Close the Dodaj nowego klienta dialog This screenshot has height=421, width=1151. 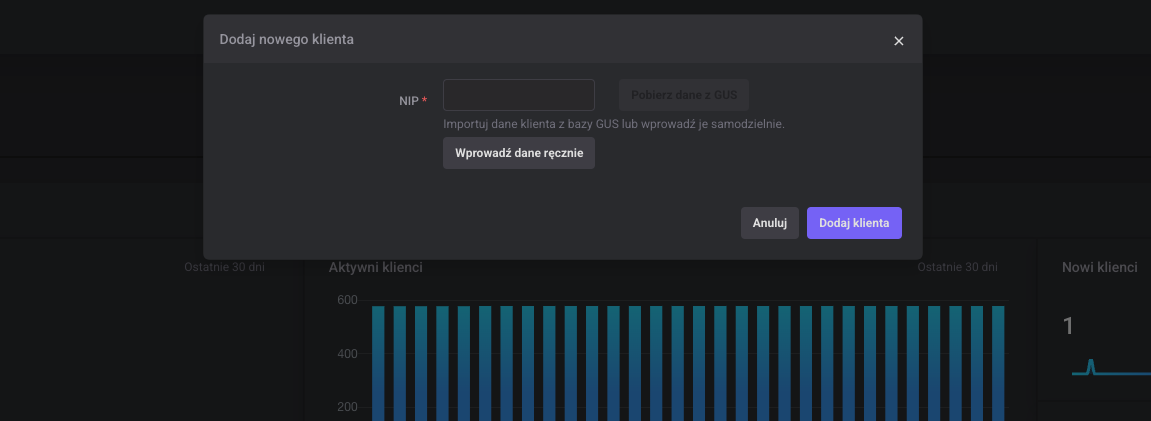point(898,41)
